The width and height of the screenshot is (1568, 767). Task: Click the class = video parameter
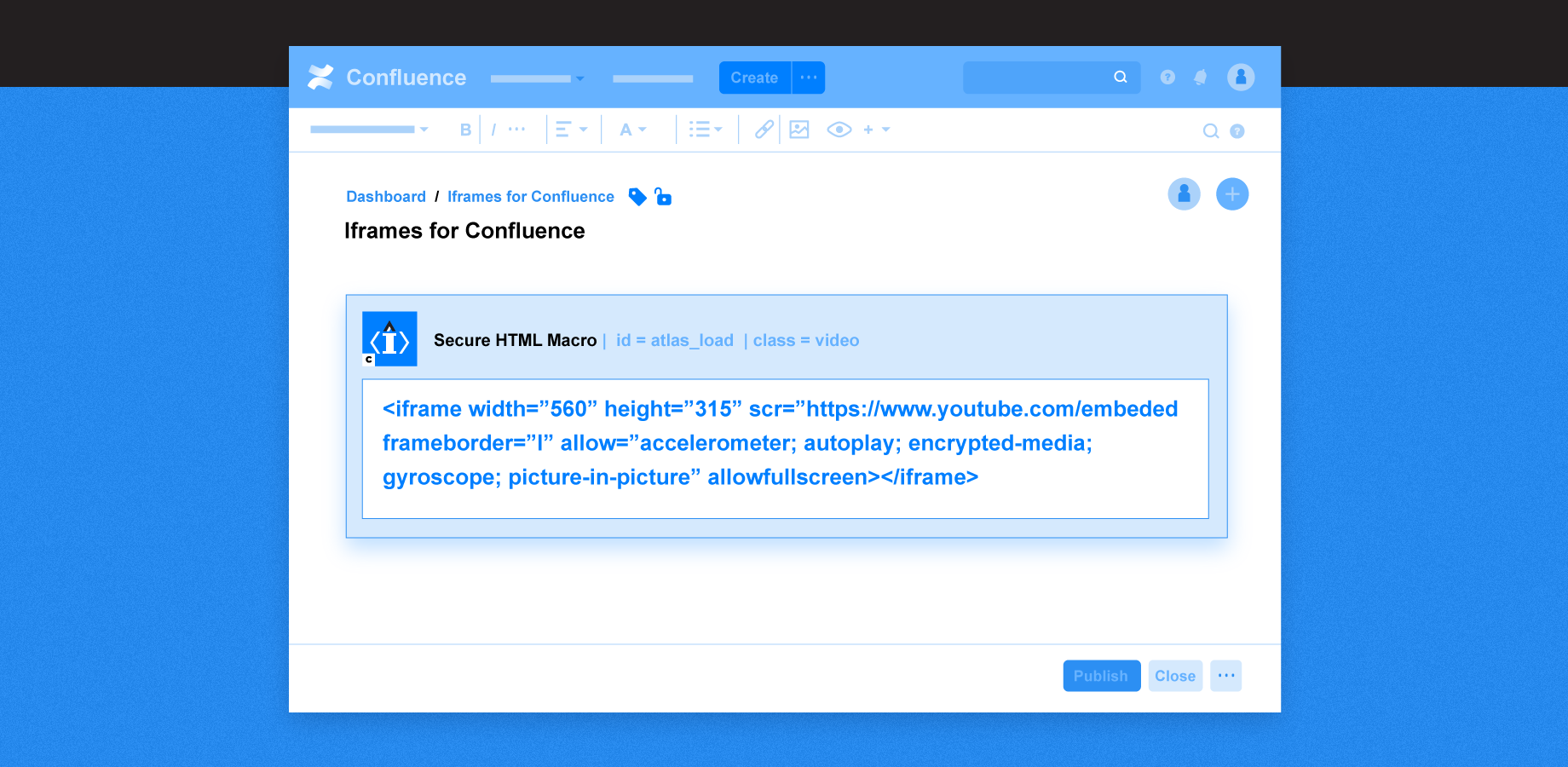coord(806,340)
